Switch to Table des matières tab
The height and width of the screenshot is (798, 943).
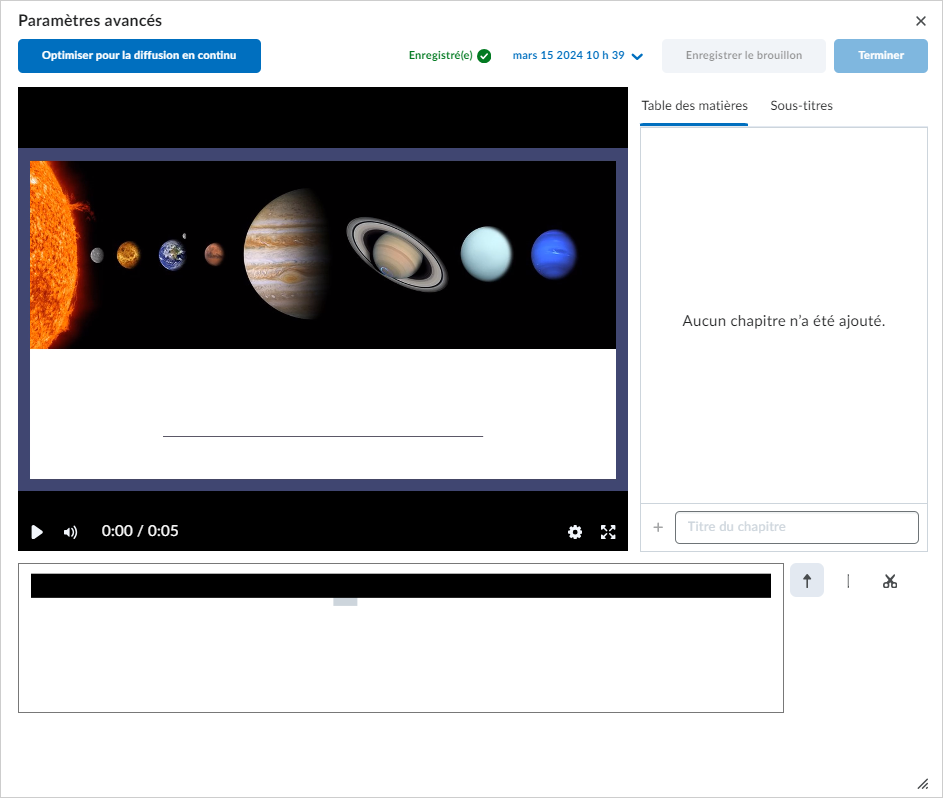pos(694,106)
